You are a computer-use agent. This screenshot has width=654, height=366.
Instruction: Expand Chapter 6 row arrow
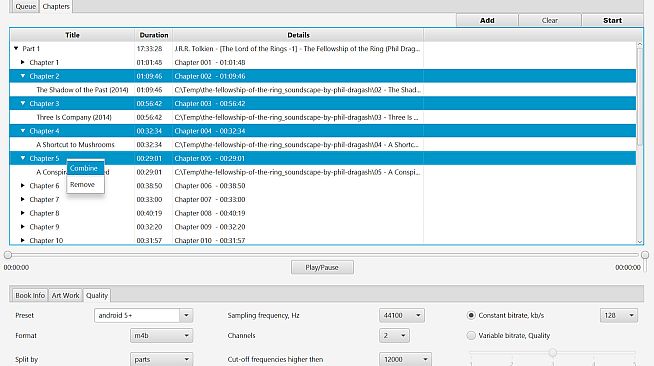(x=23, y=186)
